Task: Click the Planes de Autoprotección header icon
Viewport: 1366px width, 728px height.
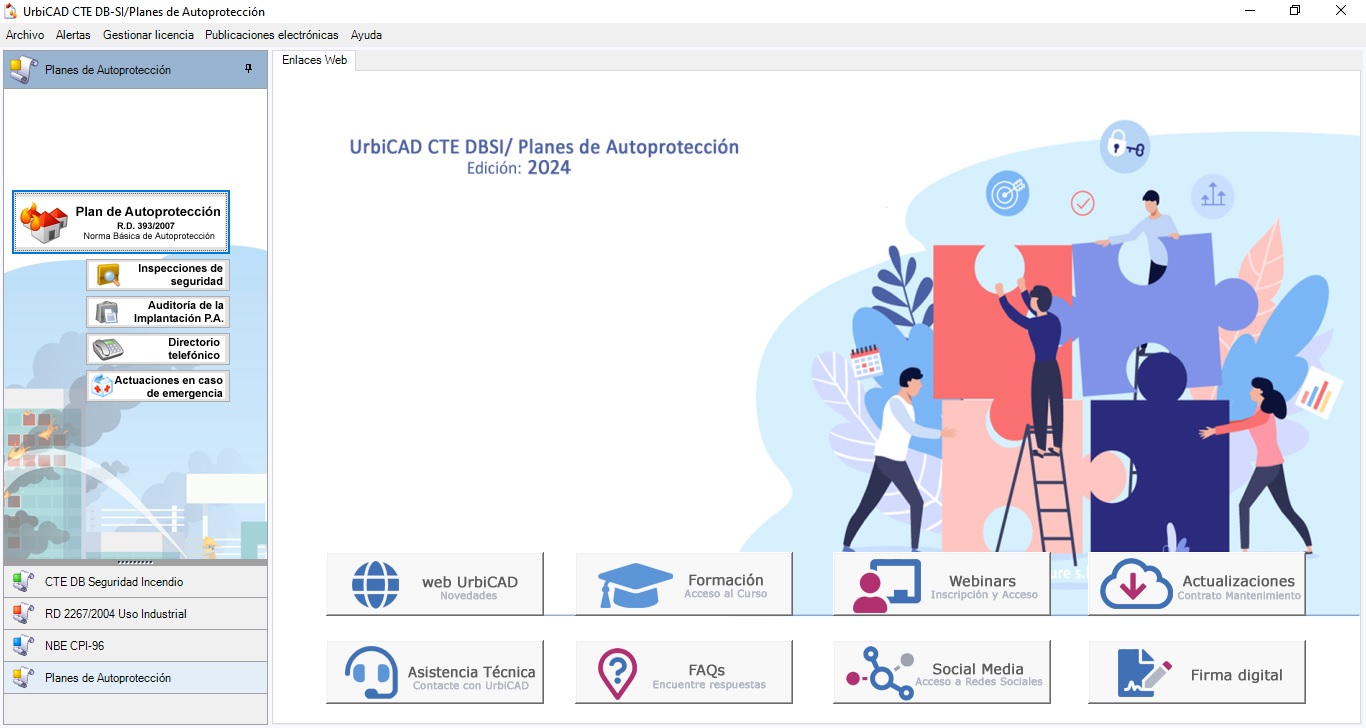Action: (23, 70)
